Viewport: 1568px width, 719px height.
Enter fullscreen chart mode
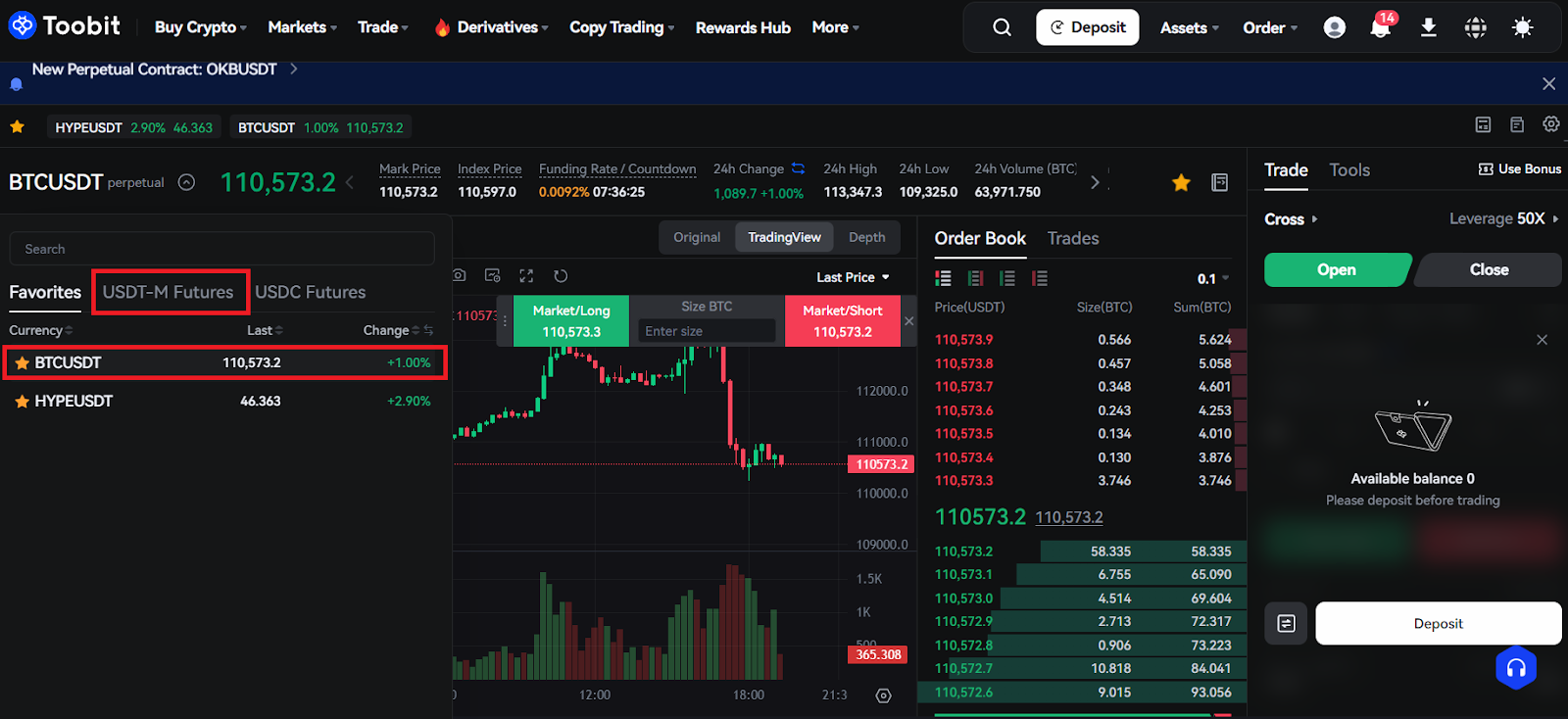tap(526, 276)
